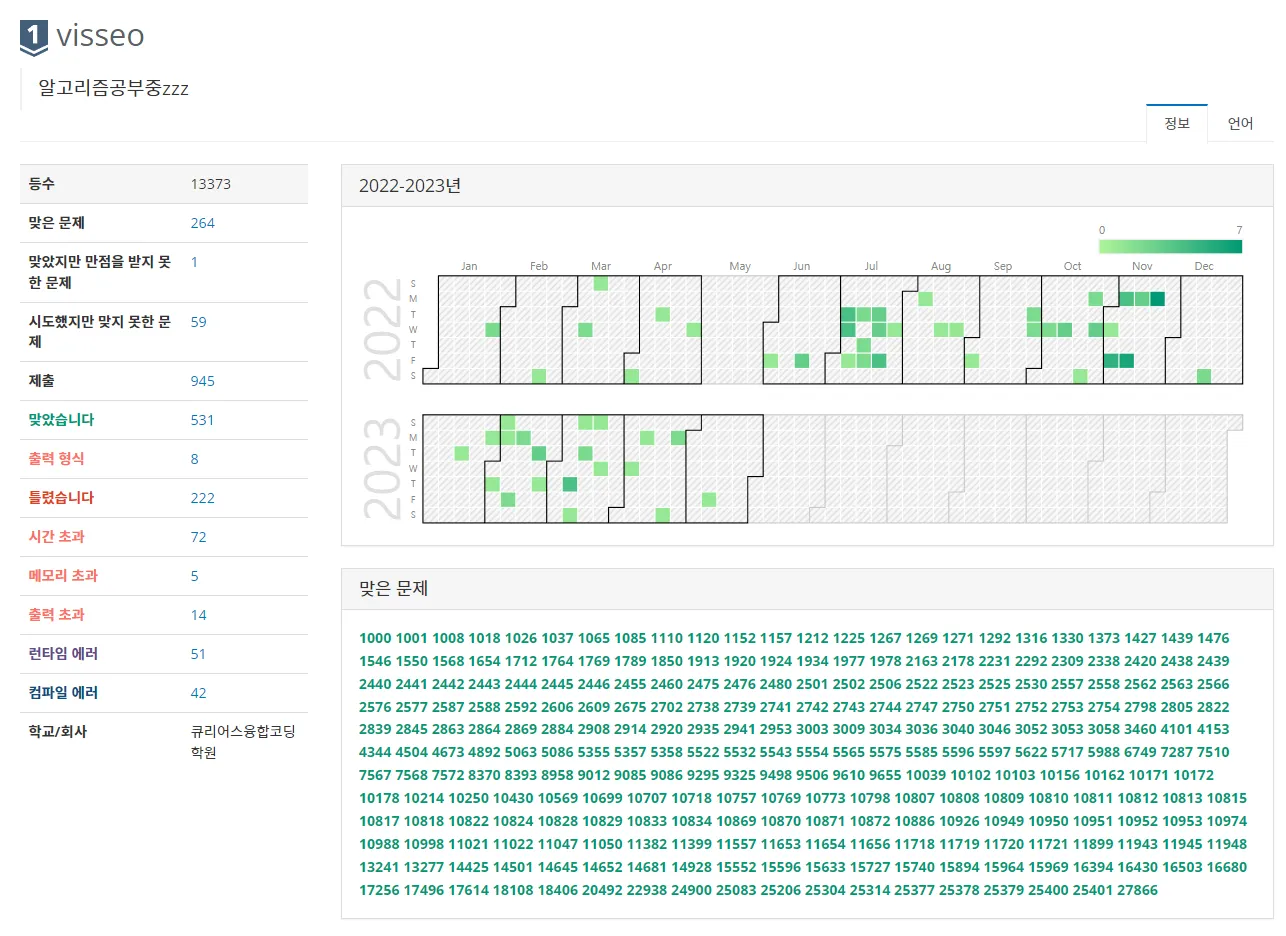Screen dimensions: 1286x936
Task: Click the 컴파일 에러 count 42
Action: point(198,693)
